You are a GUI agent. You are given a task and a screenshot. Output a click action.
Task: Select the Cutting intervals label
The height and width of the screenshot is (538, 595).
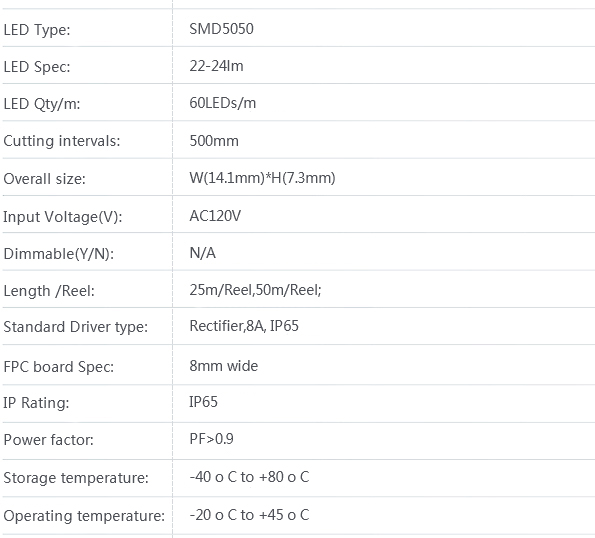coord(62,141)
